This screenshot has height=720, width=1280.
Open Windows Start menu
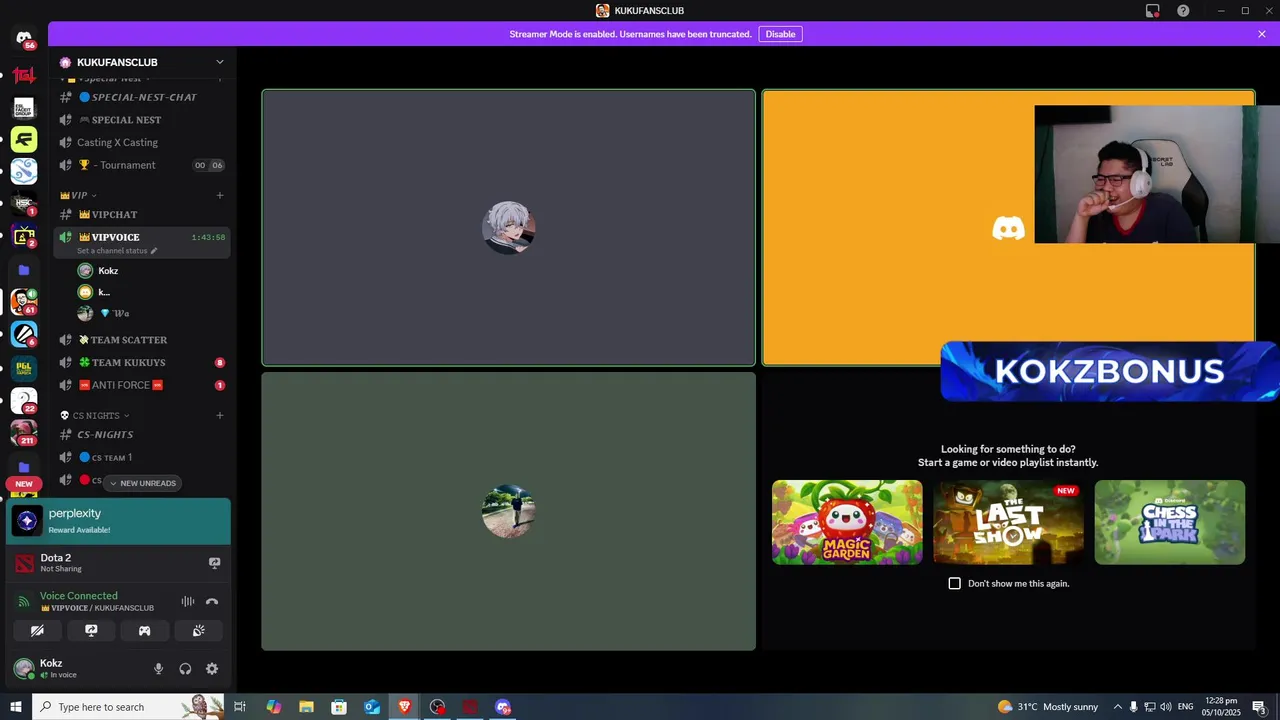tap(16, 707)
